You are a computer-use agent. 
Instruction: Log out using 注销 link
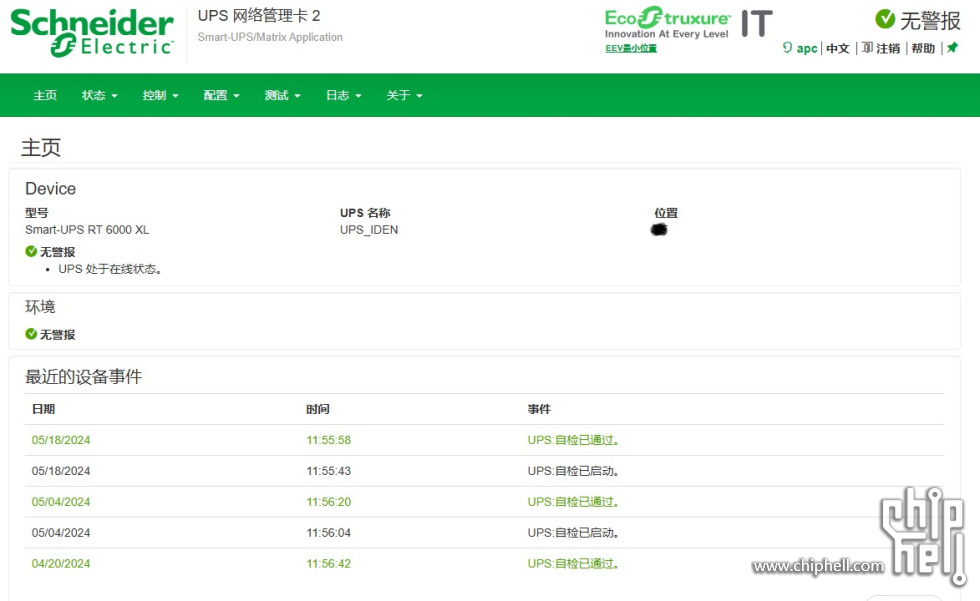coord(888,48)
